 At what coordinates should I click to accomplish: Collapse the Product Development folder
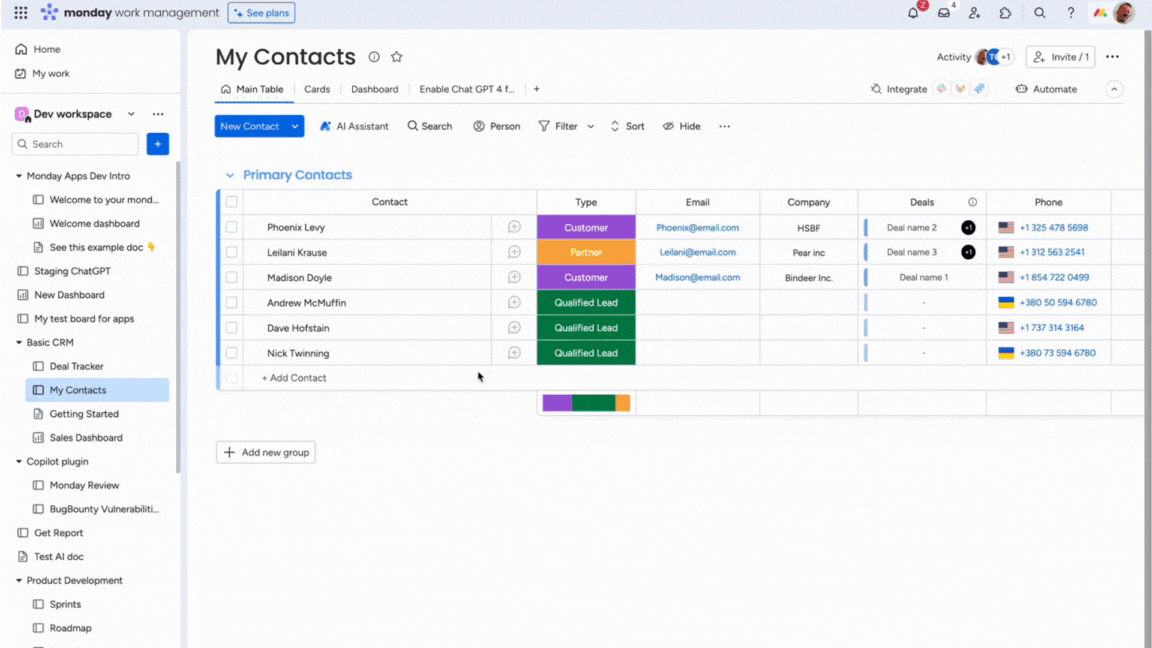pyautogui.click(x=19, y=580)
